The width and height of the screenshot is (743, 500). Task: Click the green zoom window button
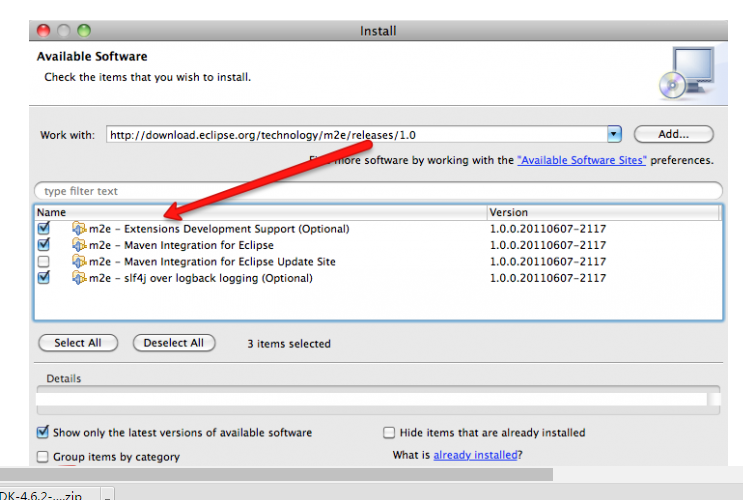(x=84, y=31)
